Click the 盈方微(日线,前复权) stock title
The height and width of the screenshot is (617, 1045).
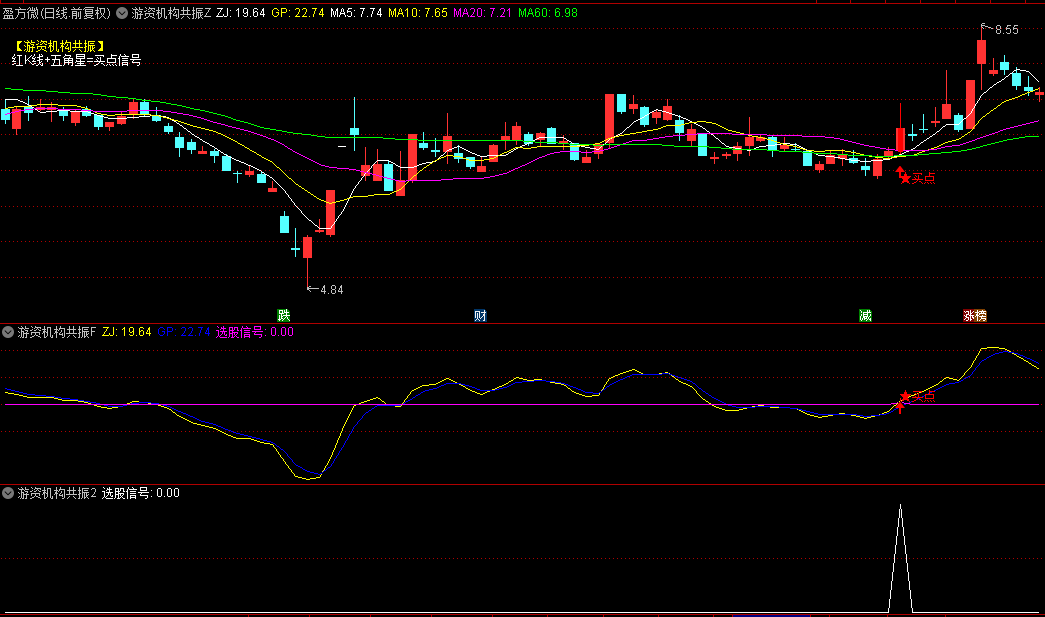click(x=57, y=13)
